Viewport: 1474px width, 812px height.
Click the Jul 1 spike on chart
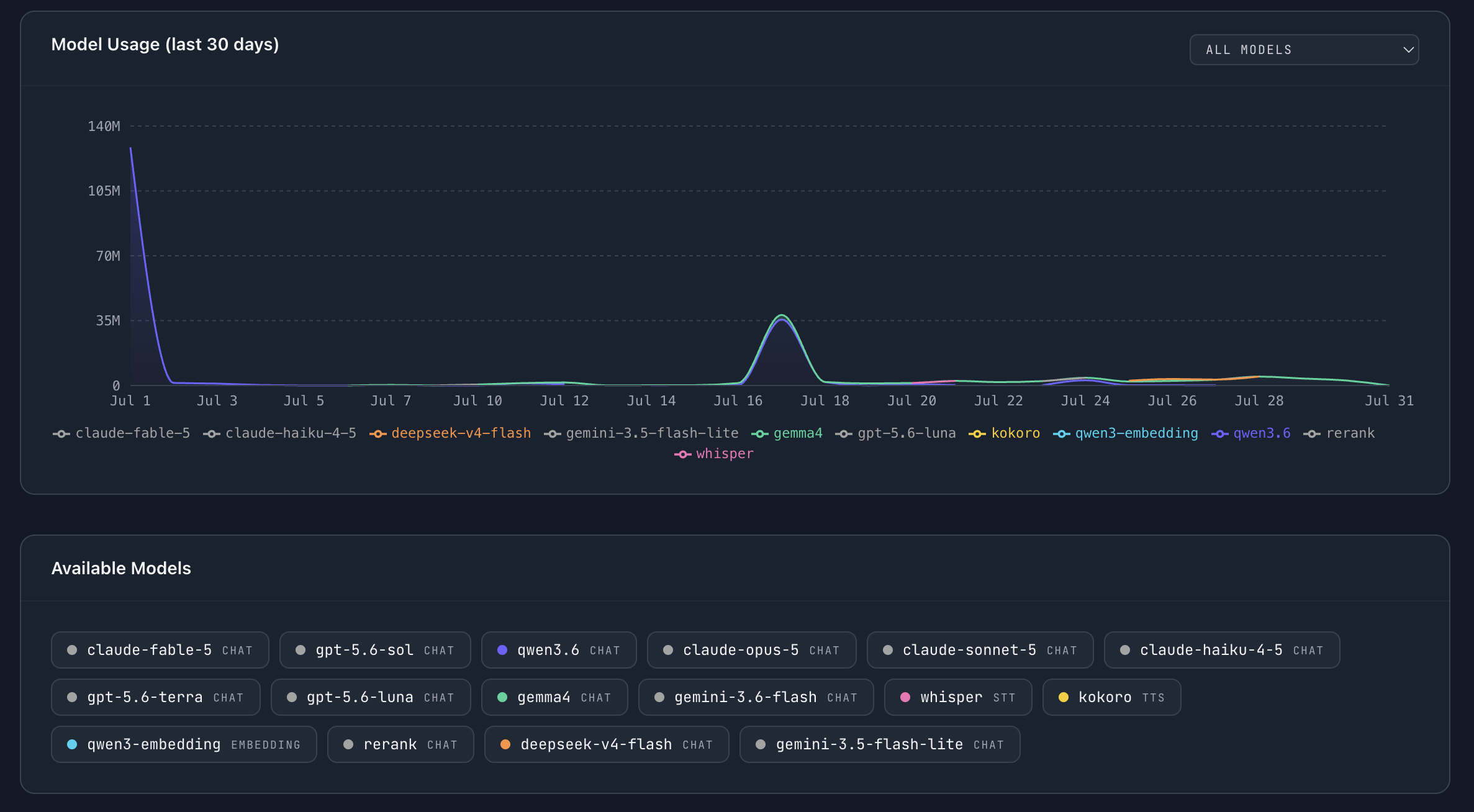[x=130, y=148]
